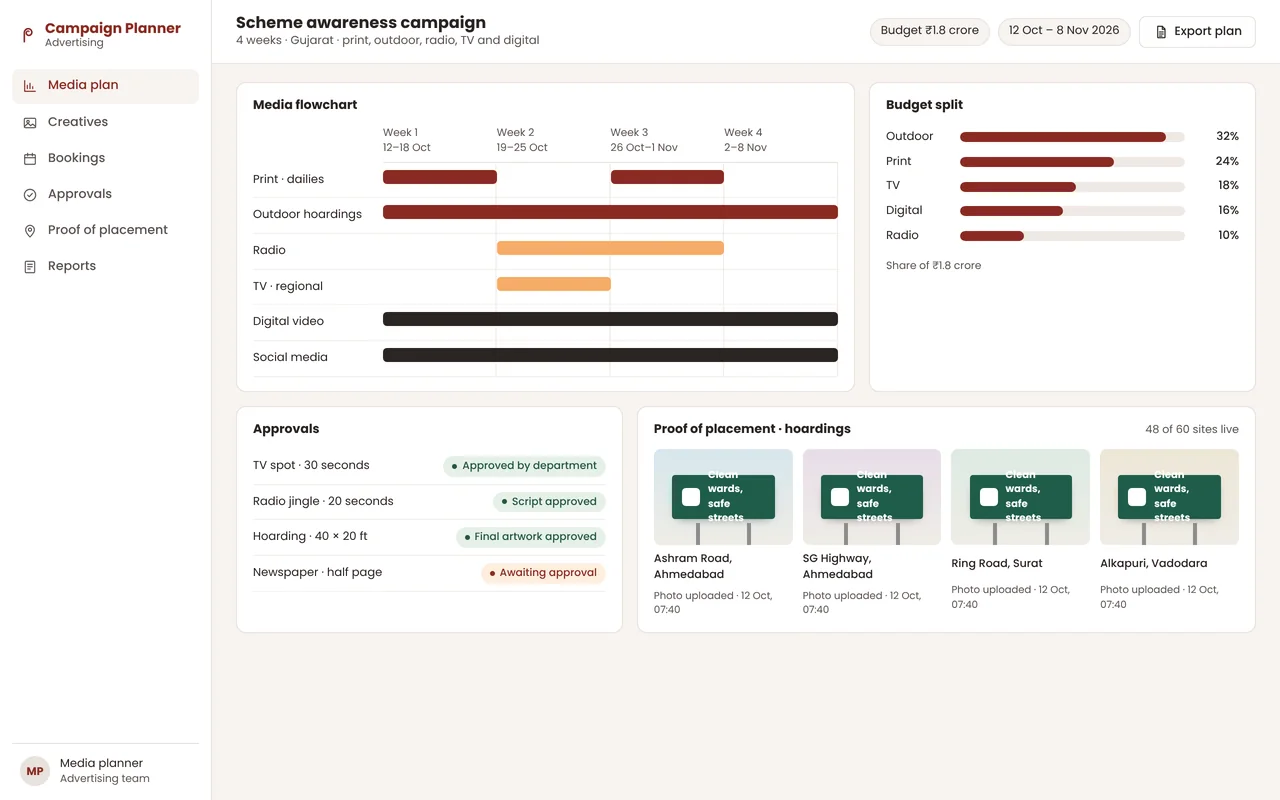Open the Alkapuri, Vadodara hoarding photo
The height and width of the screenshot is (800, 1280).
tap(1169, 497)
